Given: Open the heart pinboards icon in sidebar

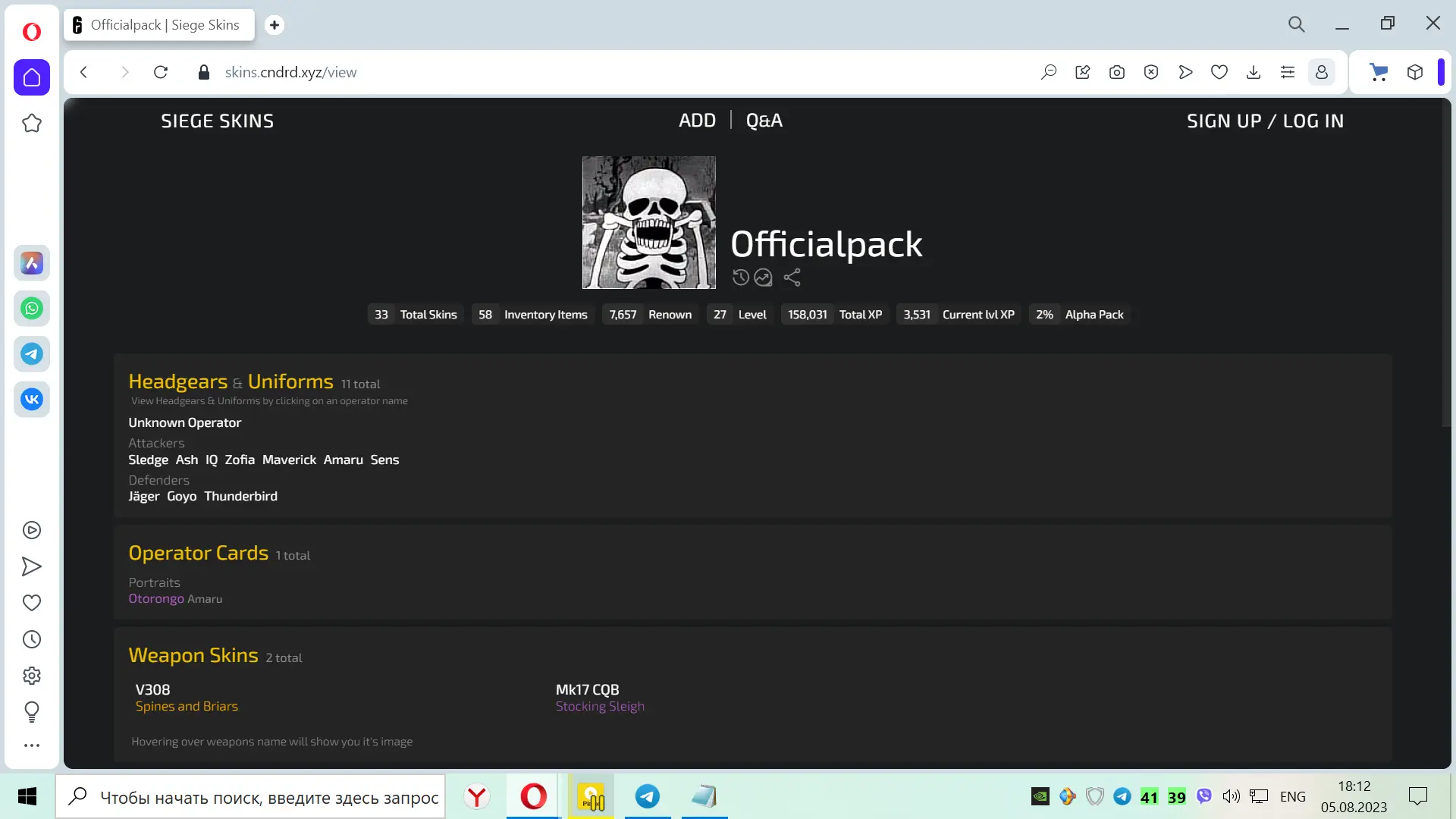Looking at the screenshot, I should click(32, 603).
